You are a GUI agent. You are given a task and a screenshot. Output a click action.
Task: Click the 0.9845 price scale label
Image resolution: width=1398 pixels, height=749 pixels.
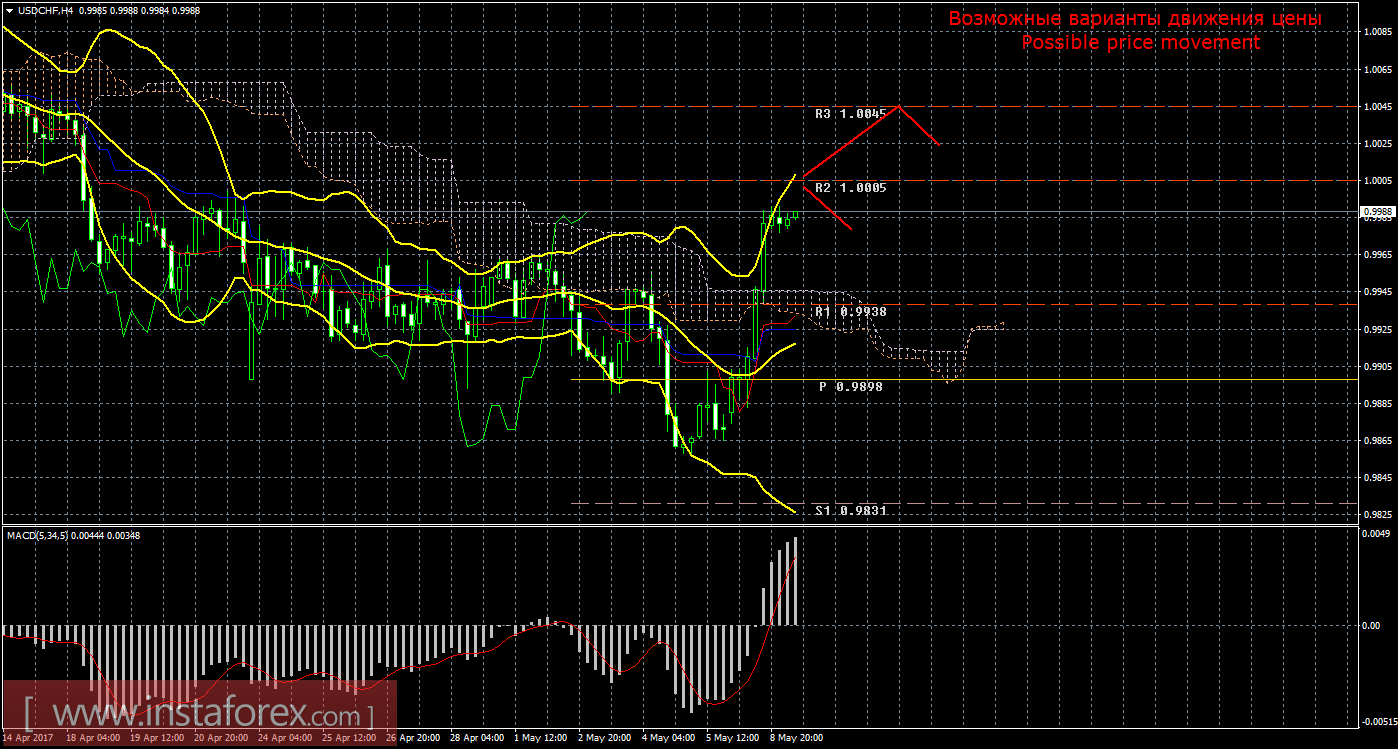click(1376, 477)
